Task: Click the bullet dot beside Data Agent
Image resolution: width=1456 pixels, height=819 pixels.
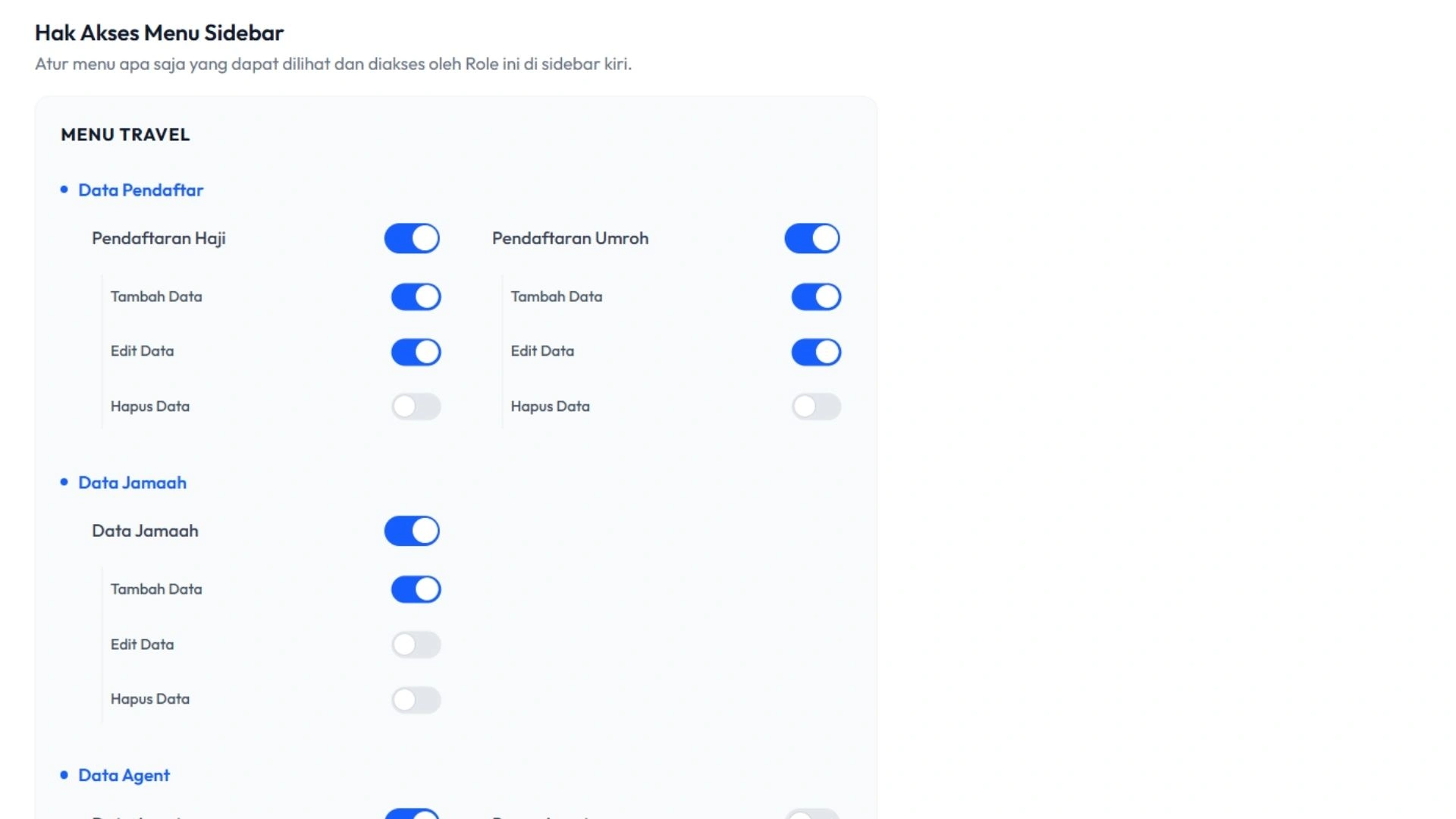Action: (x=64, y=775)
